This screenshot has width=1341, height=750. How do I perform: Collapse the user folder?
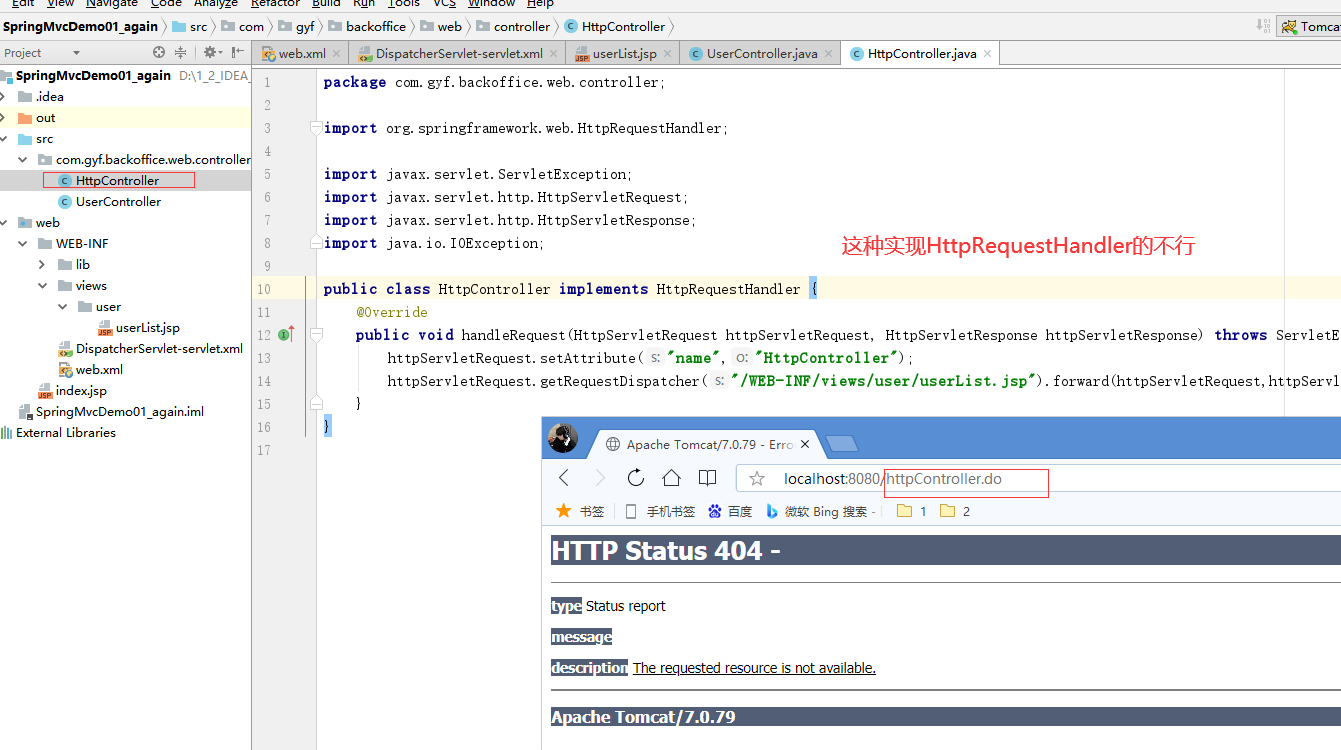[62, 307]
